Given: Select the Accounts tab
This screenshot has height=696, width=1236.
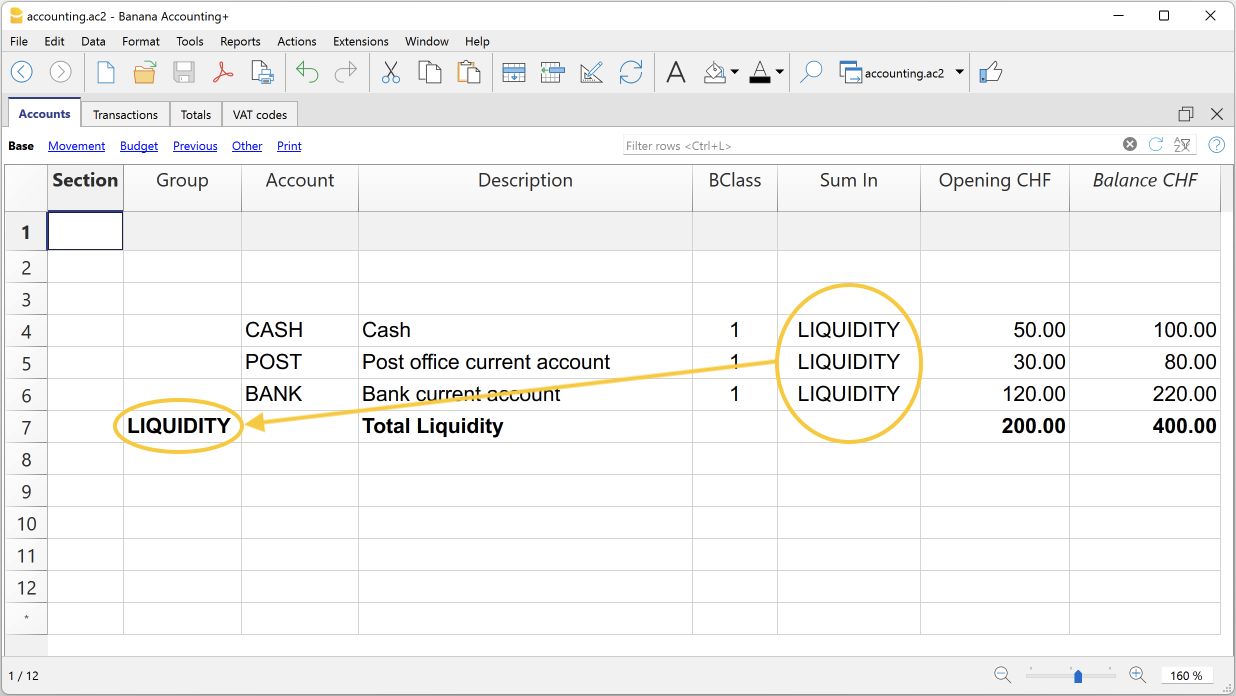Looking at the screenshot, I should [44, 113].
